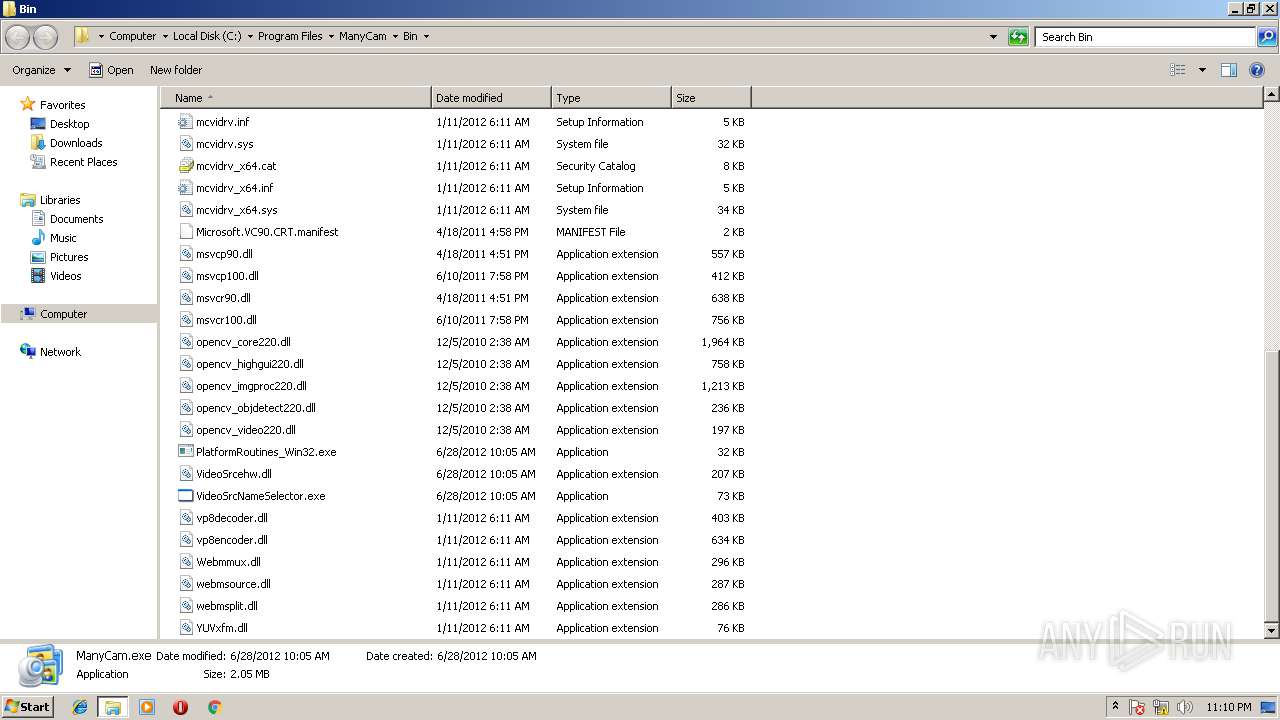Select the VideoSrcehw.dll file name
1280x720 pixels.
click(x=234, y=474)
